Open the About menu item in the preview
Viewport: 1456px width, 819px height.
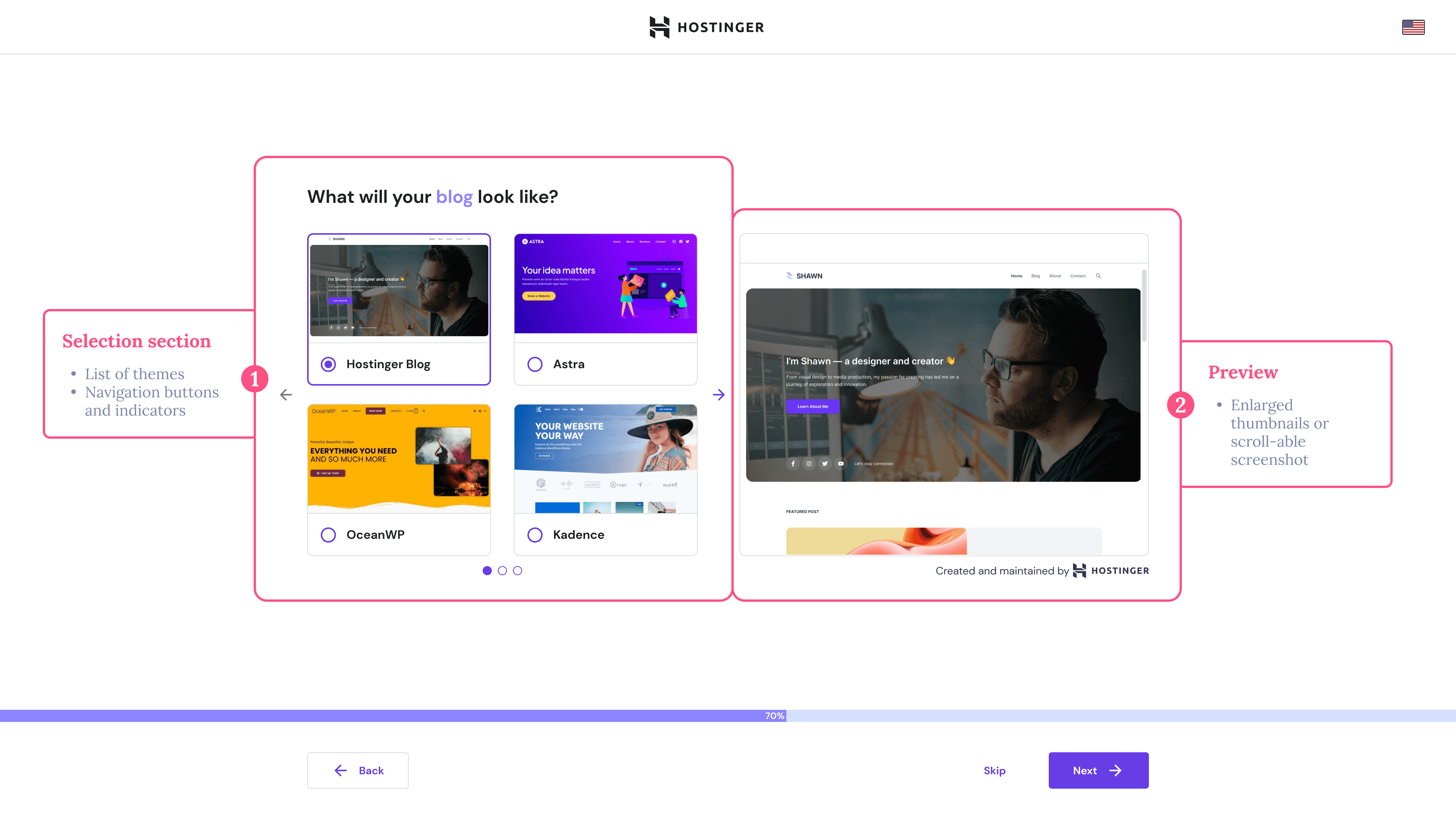coord(1055,276)
